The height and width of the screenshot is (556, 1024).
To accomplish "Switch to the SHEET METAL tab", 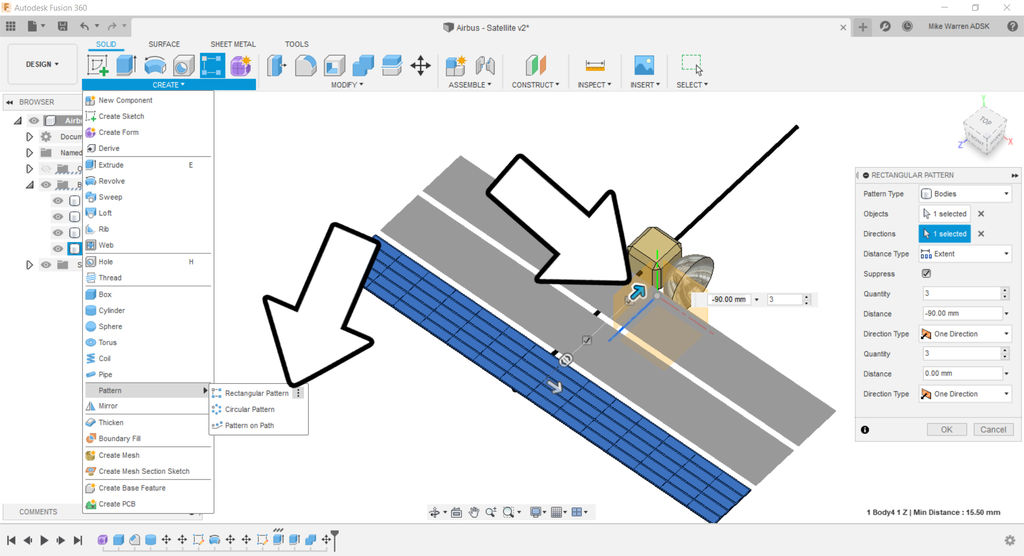I will click(x=232, y=44).
